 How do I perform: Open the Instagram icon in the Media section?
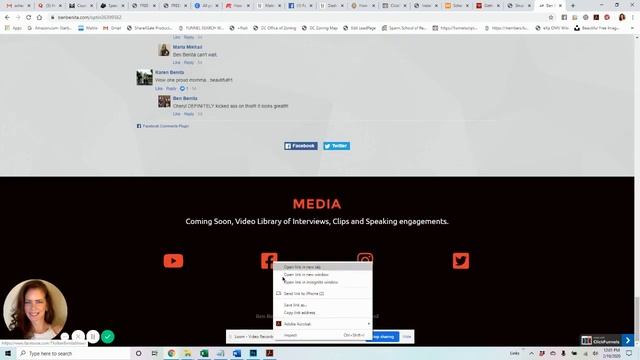tap(365, 257)
